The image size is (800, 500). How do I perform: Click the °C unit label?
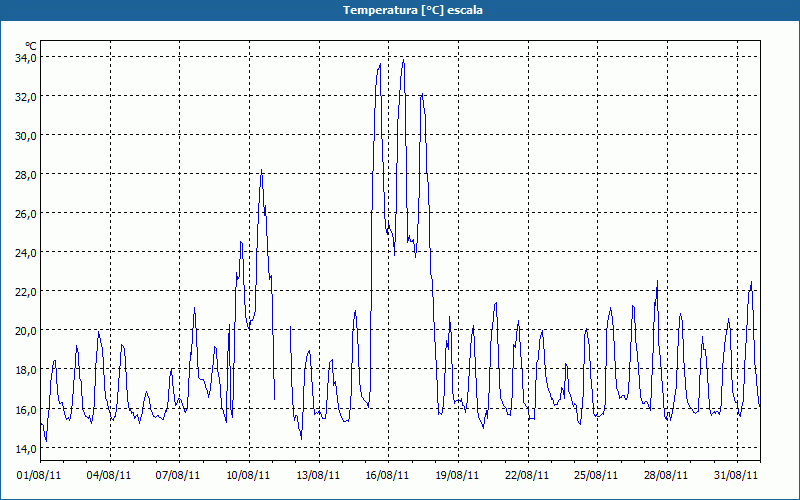click(31, 46)
